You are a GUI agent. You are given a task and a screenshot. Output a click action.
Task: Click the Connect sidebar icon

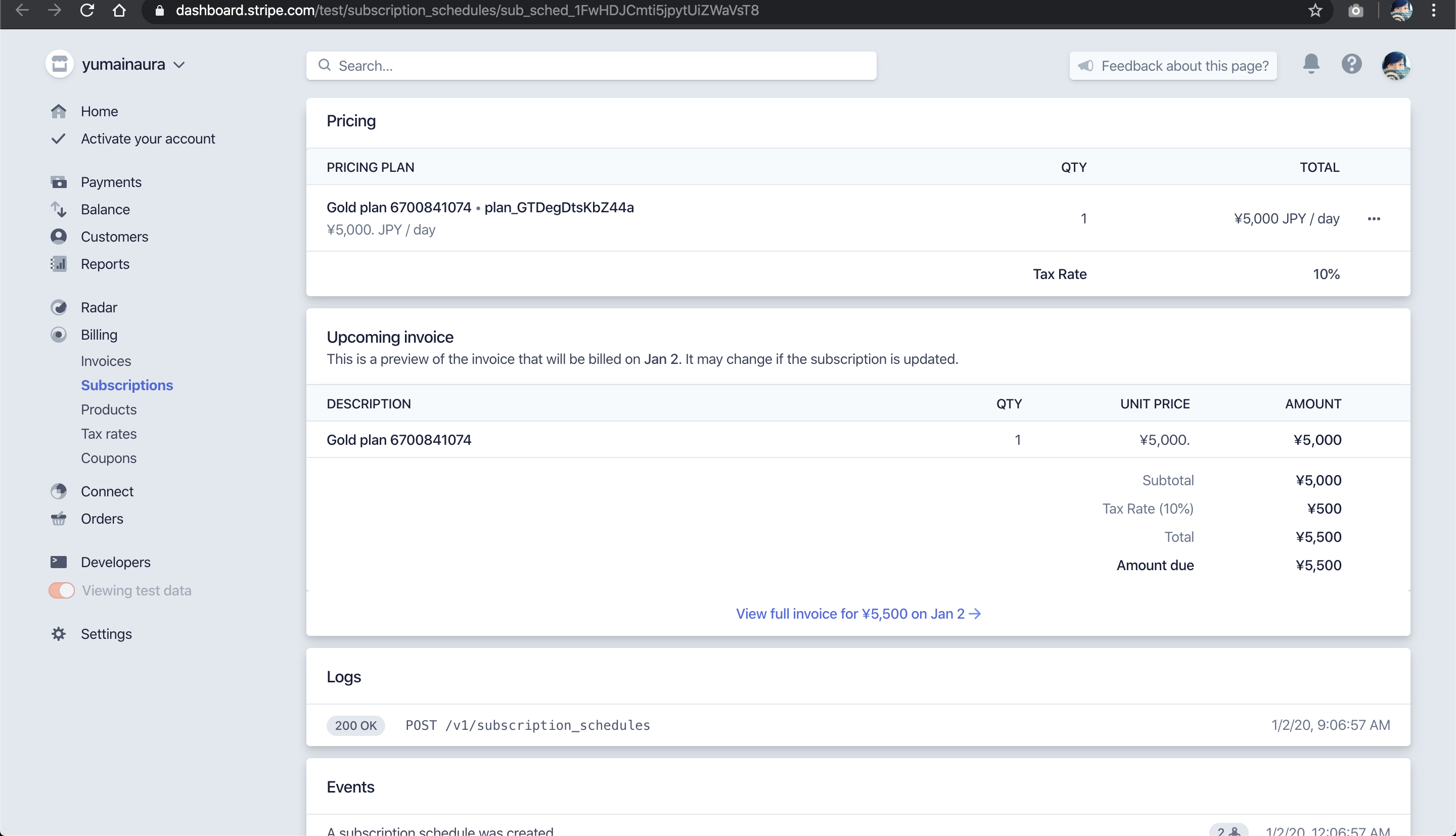(x=59, y=491)
